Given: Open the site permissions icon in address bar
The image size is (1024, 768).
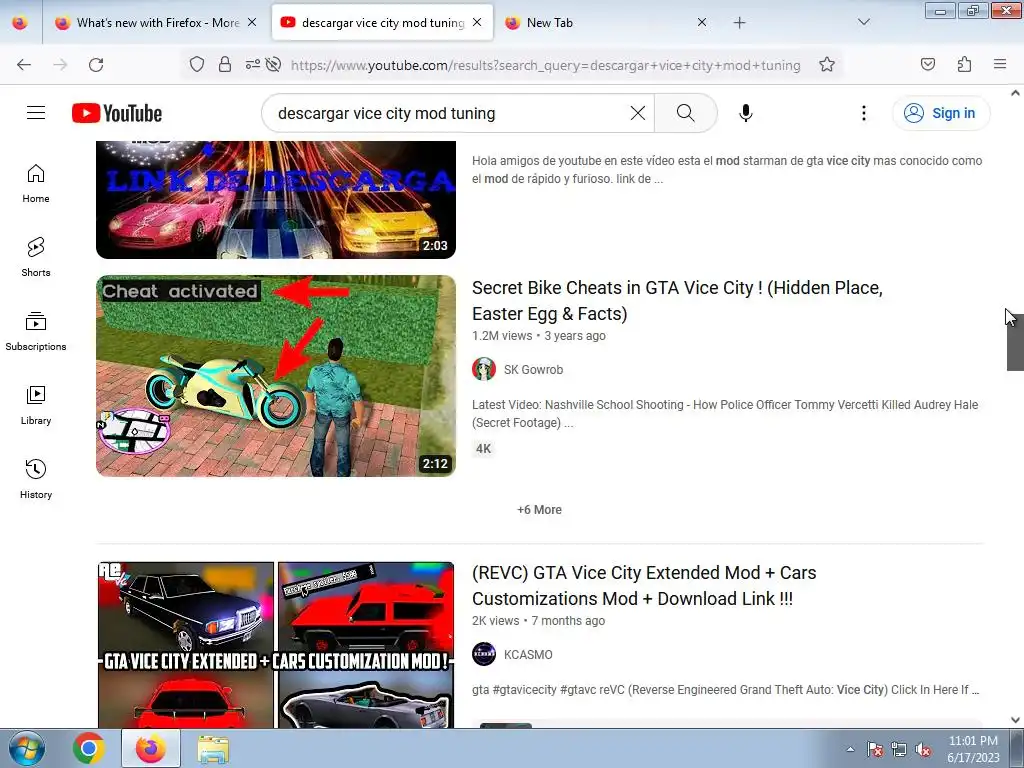Looking at the screenshot, I should coord(252,64).
